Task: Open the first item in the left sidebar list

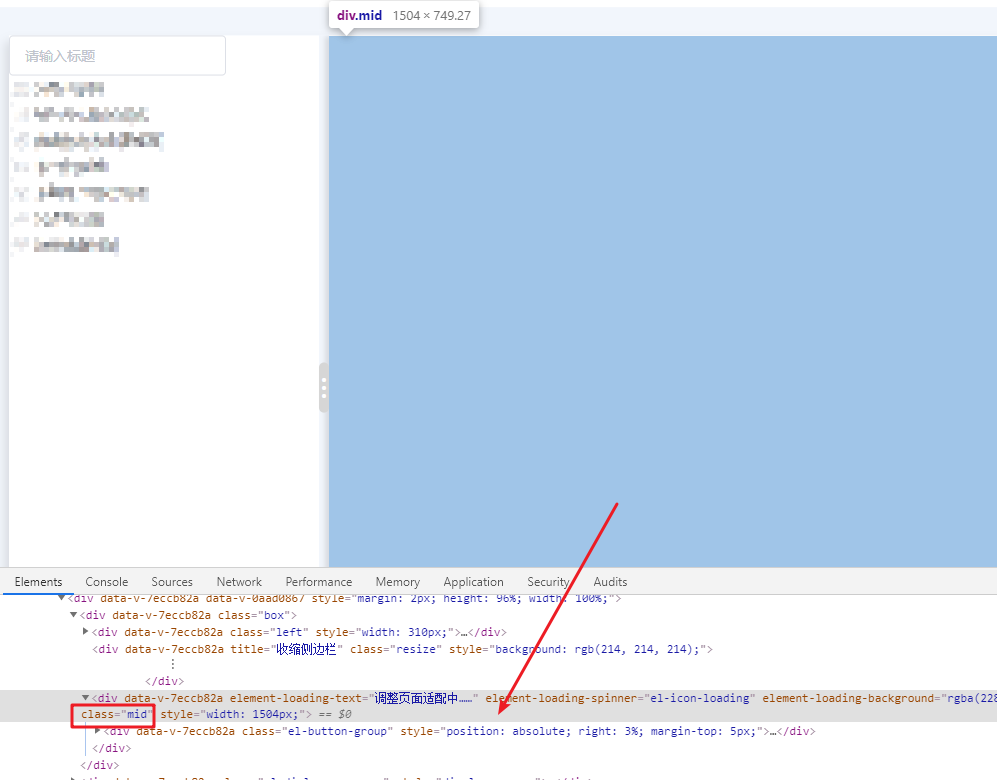Action: click(58, 88)
